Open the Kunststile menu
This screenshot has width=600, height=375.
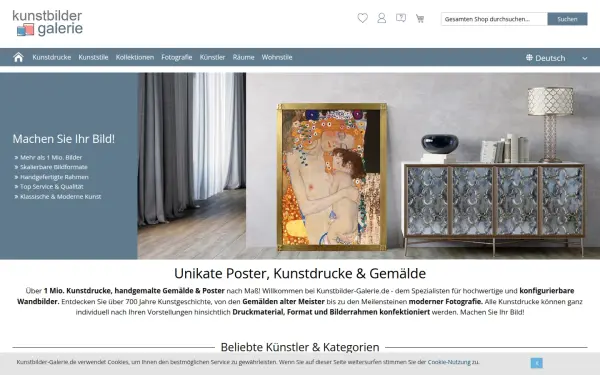[93, 57]
